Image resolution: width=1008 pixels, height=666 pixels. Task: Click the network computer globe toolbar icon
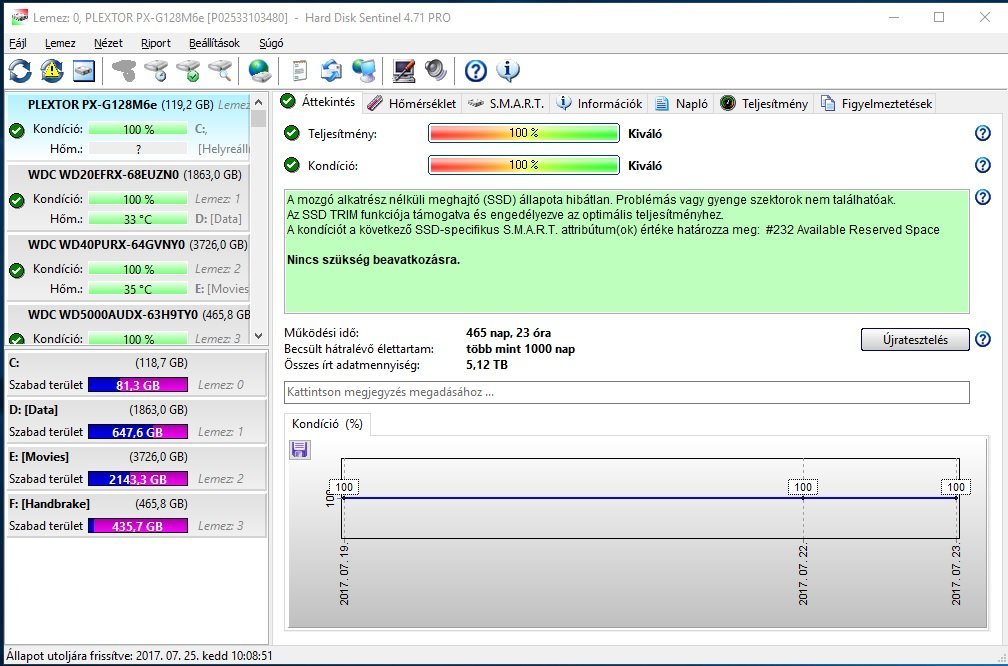point(364,71)
